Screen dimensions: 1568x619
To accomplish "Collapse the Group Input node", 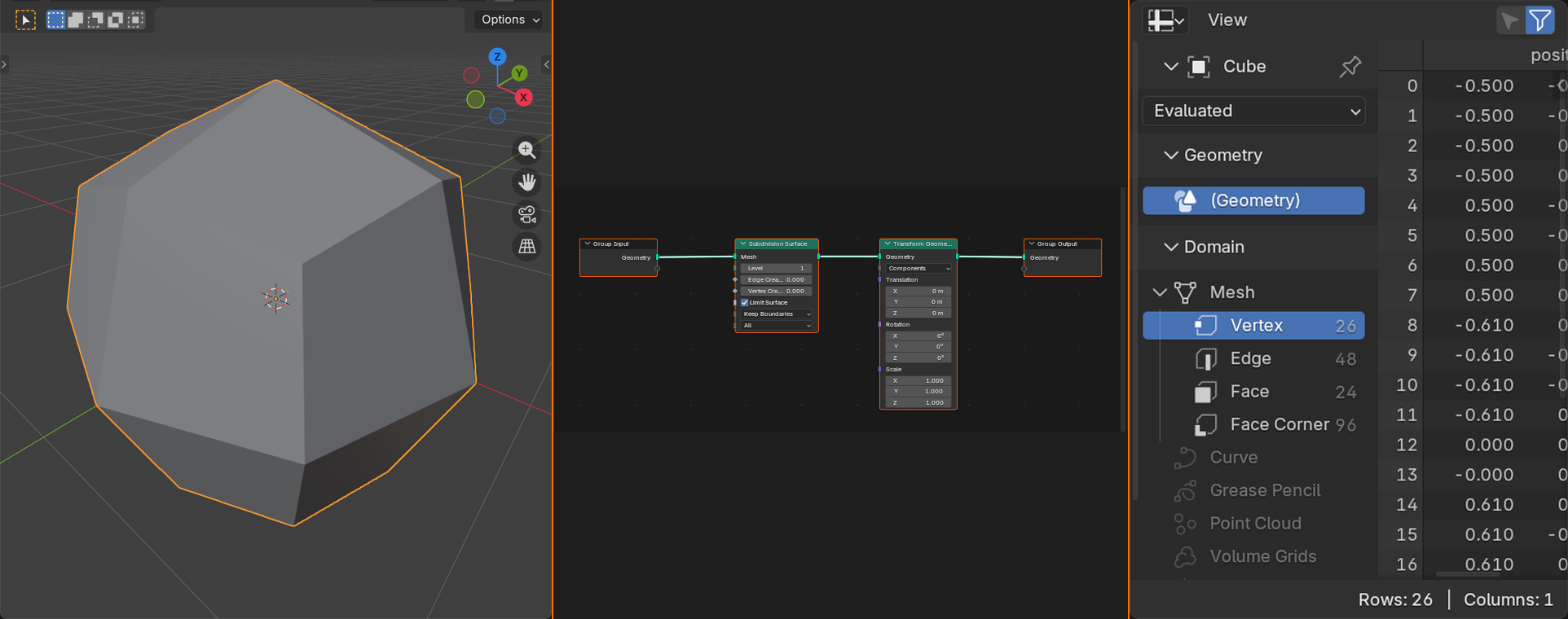I will point(587,244).
